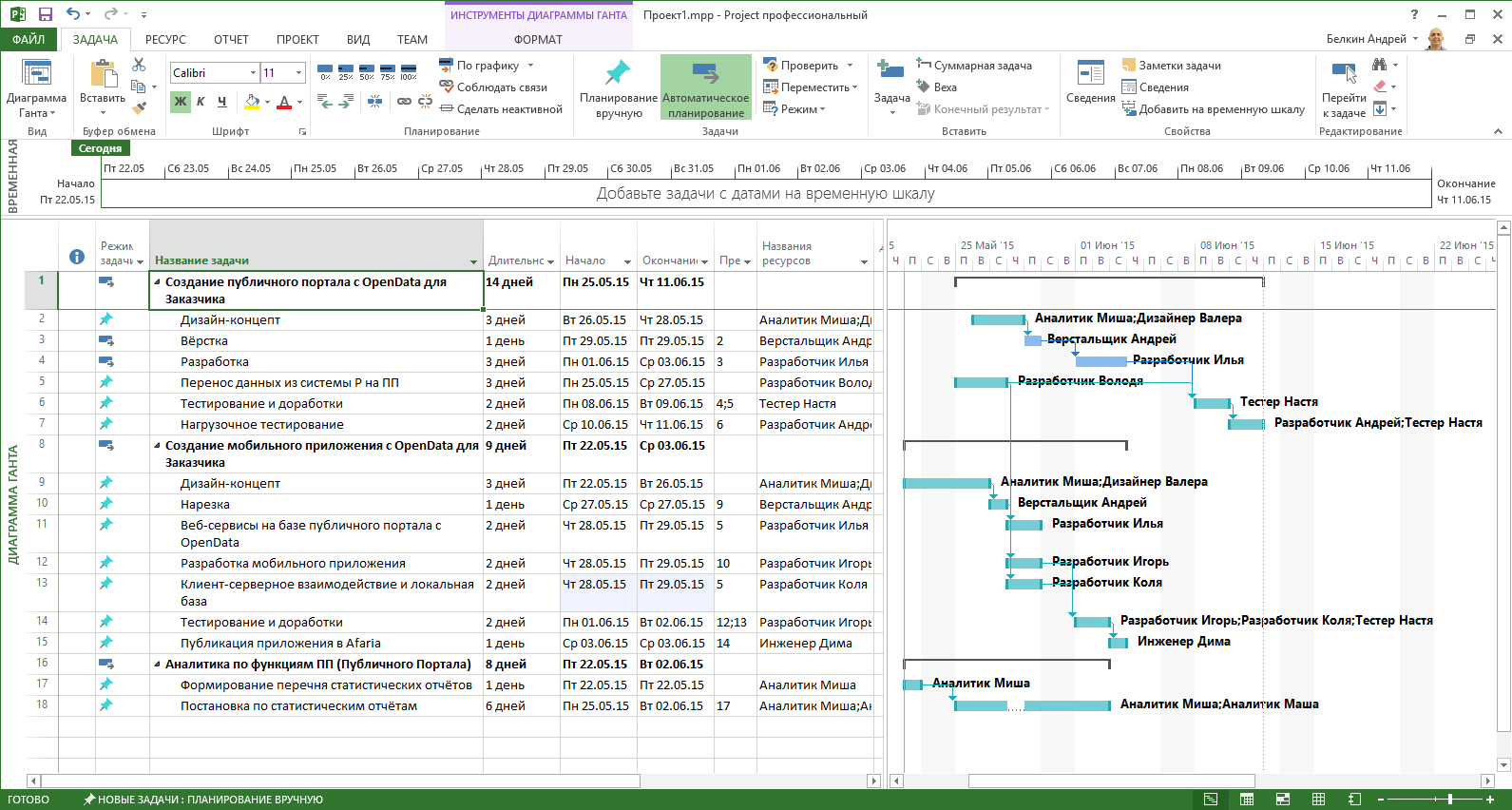Click the smaller Сведения properties button
This screenshot has width=1512, height=810.
[1155, 87]
